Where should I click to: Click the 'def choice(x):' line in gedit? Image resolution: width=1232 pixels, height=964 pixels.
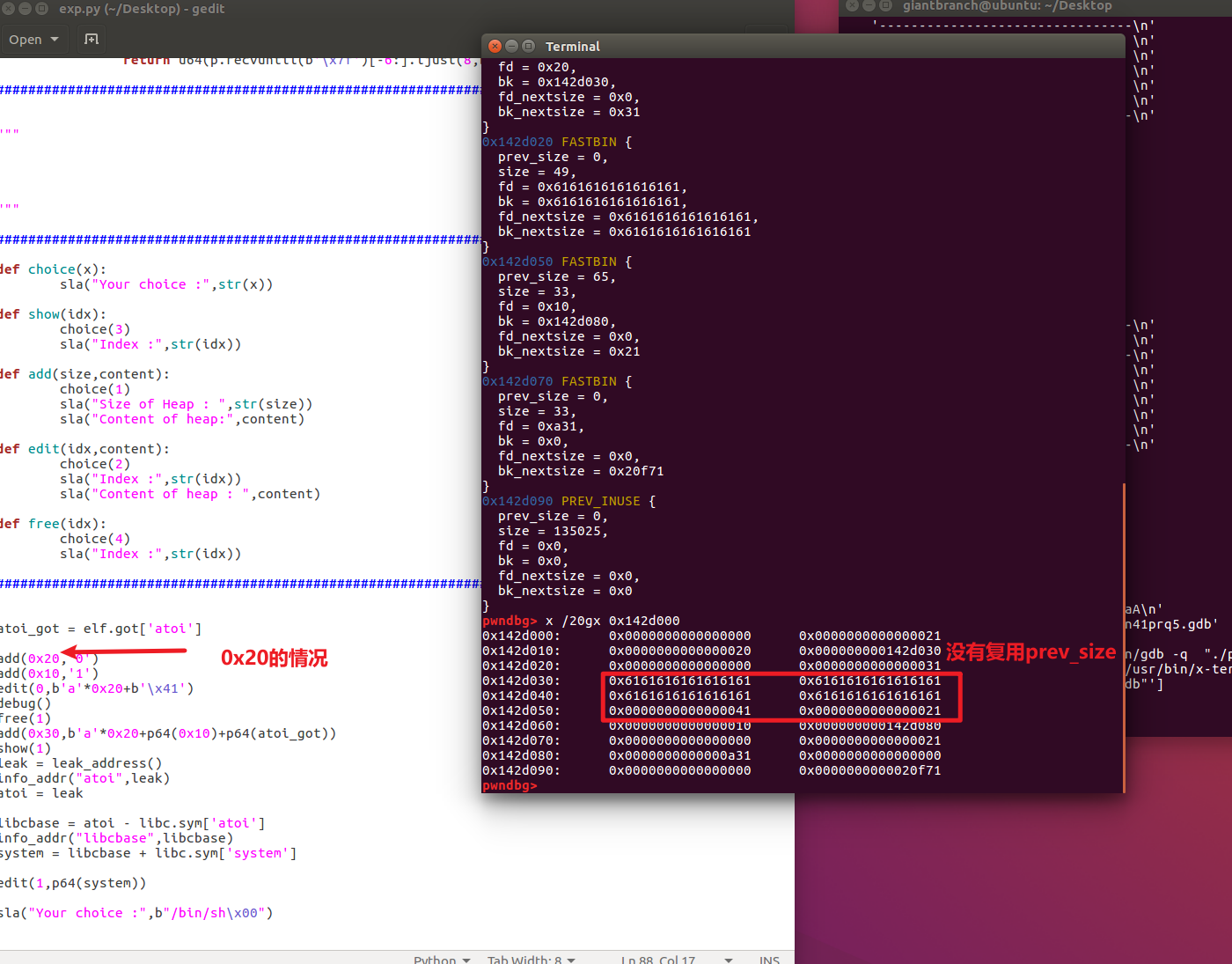click(x=53, y=269)
